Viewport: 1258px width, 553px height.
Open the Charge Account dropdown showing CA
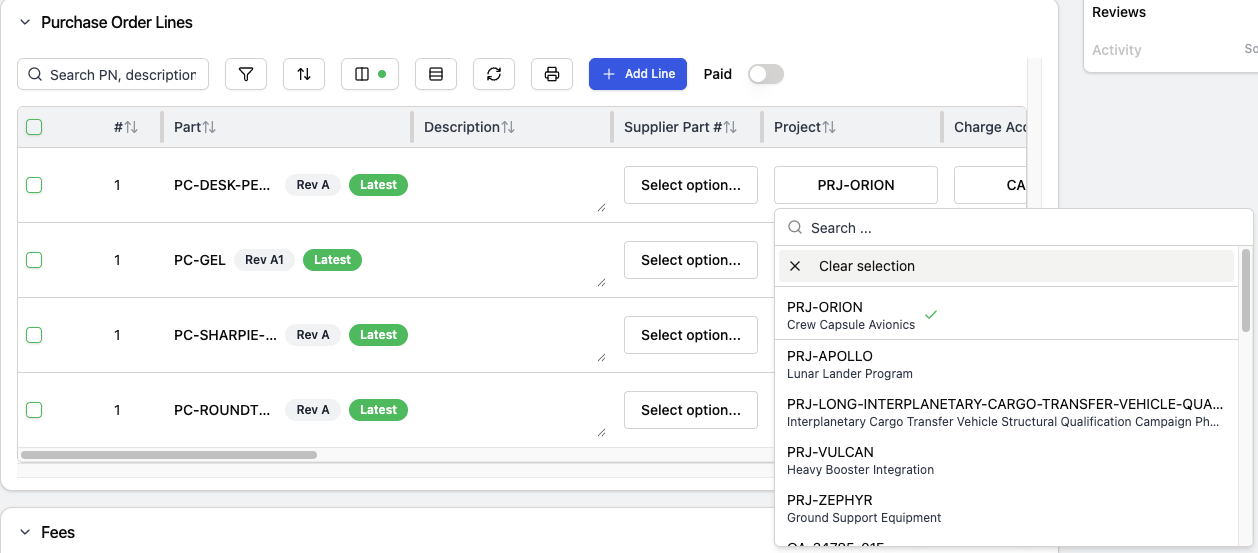990,185
